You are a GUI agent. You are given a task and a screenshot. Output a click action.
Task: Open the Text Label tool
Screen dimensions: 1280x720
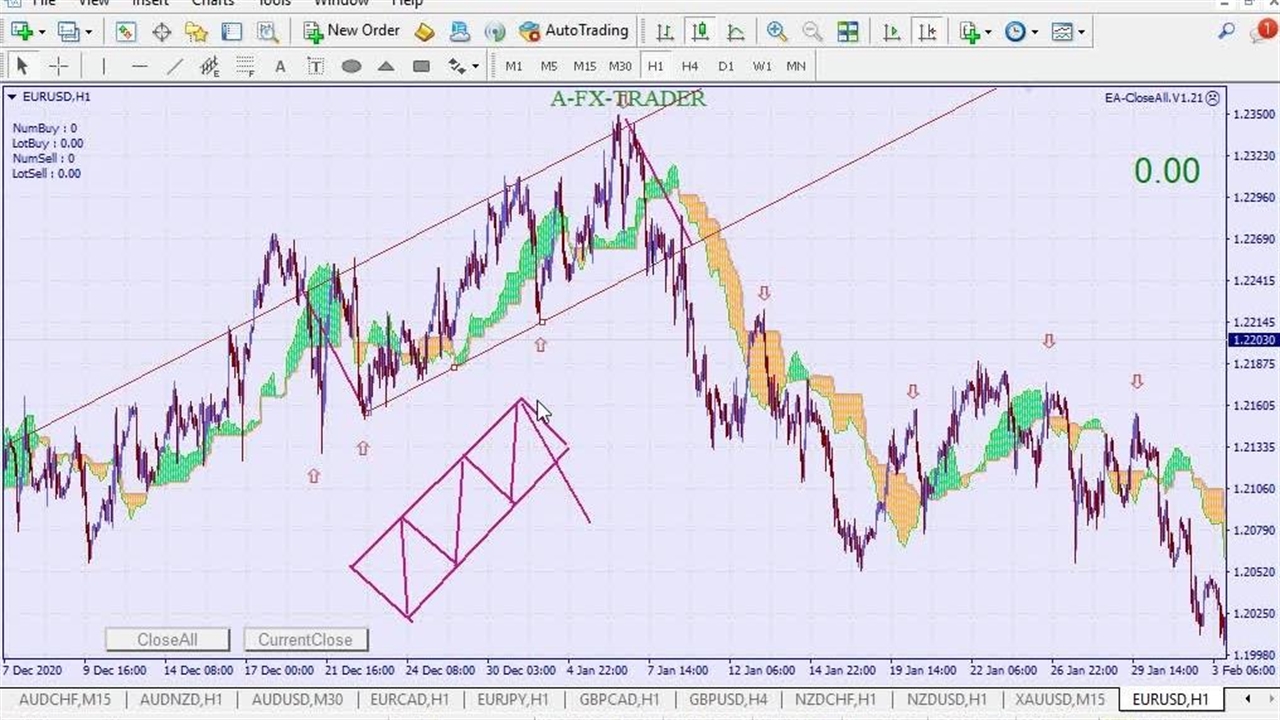pos(315,66)
